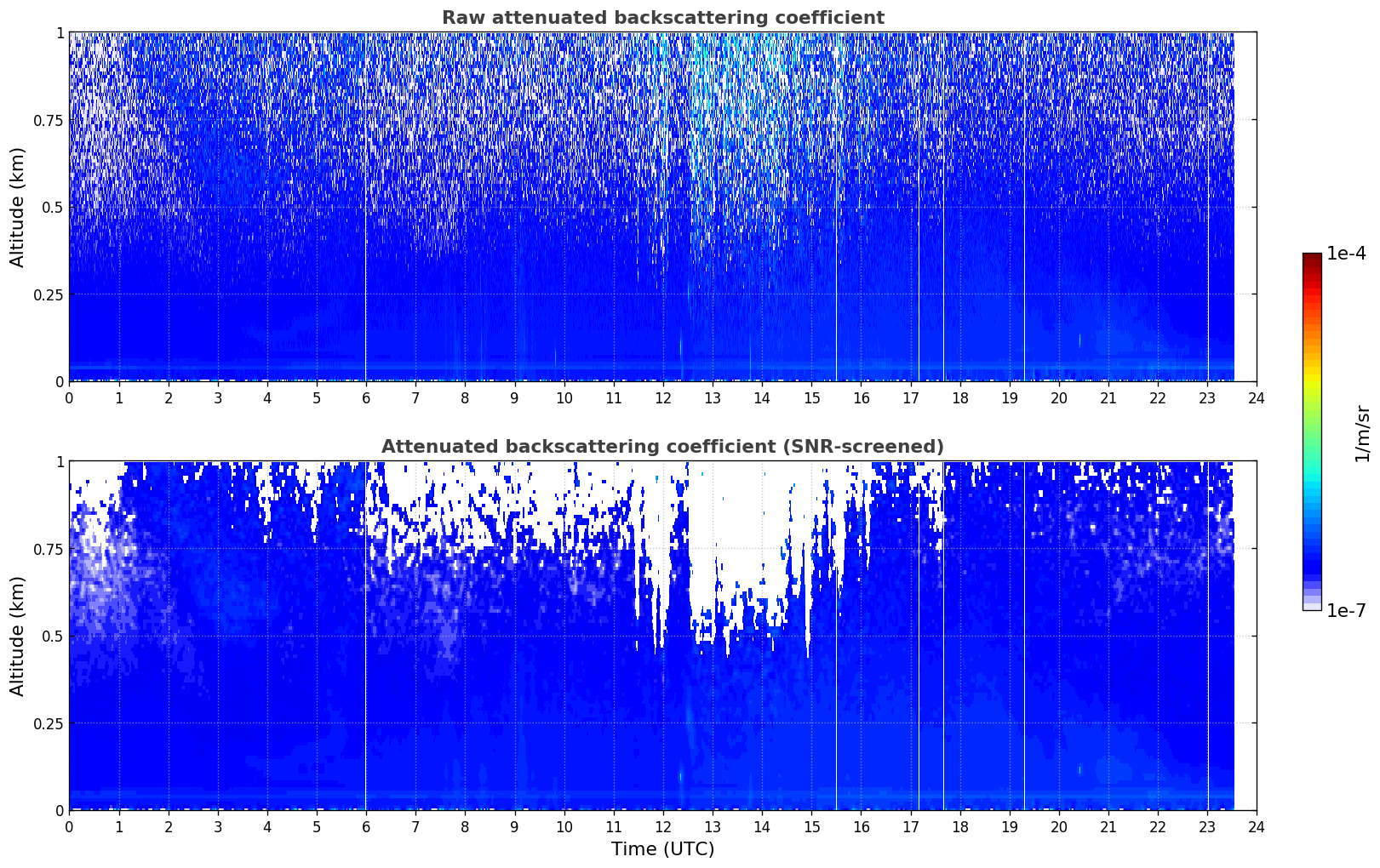Click the "Raw attenuated backscattering coefficient" plot title
Screen dimensions: 1380x868
tap(662, 18)
